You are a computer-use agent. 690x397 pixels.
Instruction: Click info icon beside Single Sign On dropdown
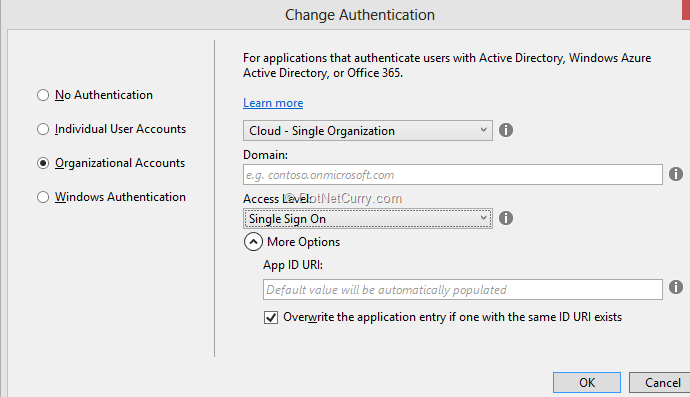(x=506, y=218)
